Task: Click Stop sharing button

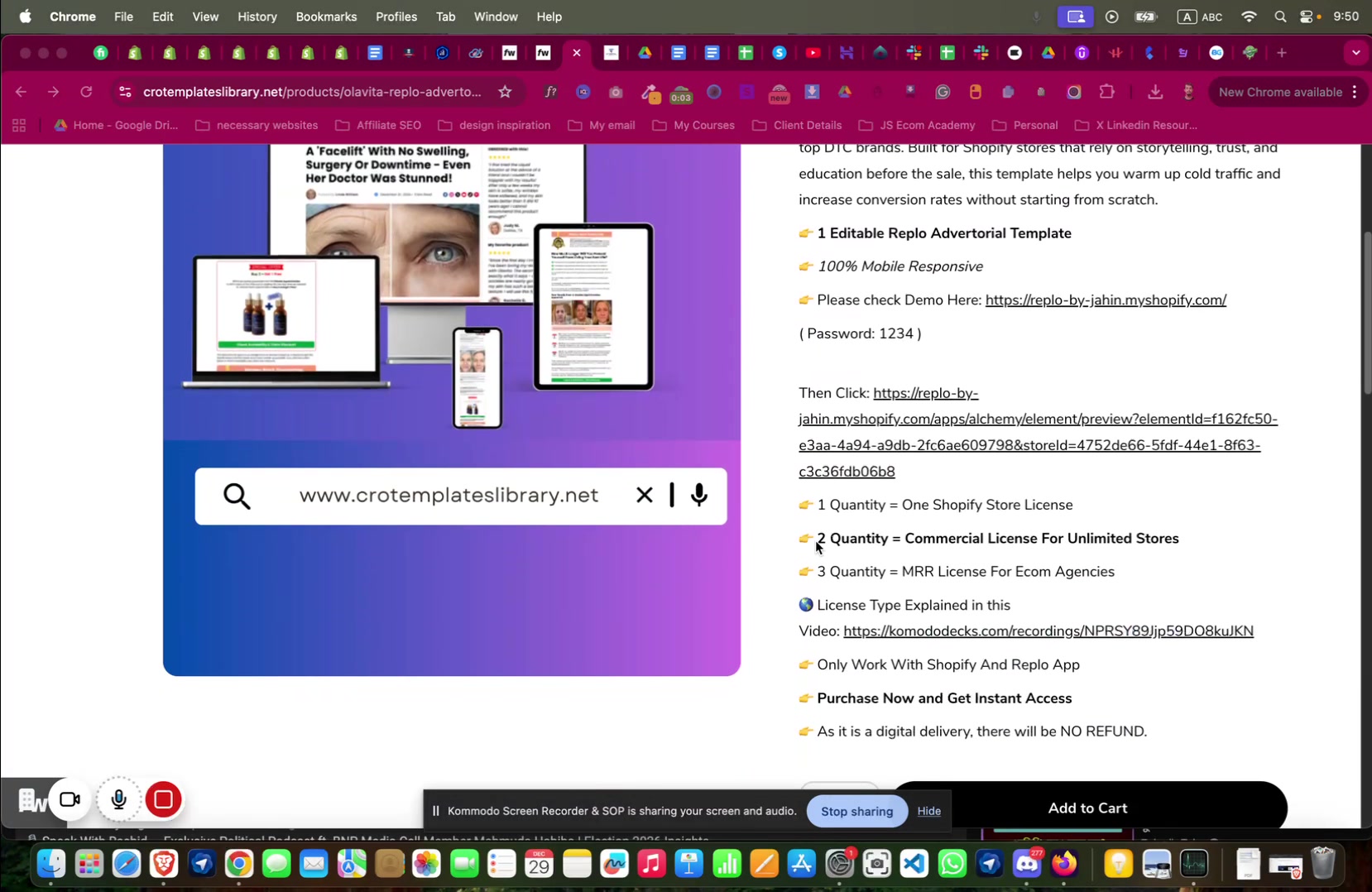Action: point(856,811)
